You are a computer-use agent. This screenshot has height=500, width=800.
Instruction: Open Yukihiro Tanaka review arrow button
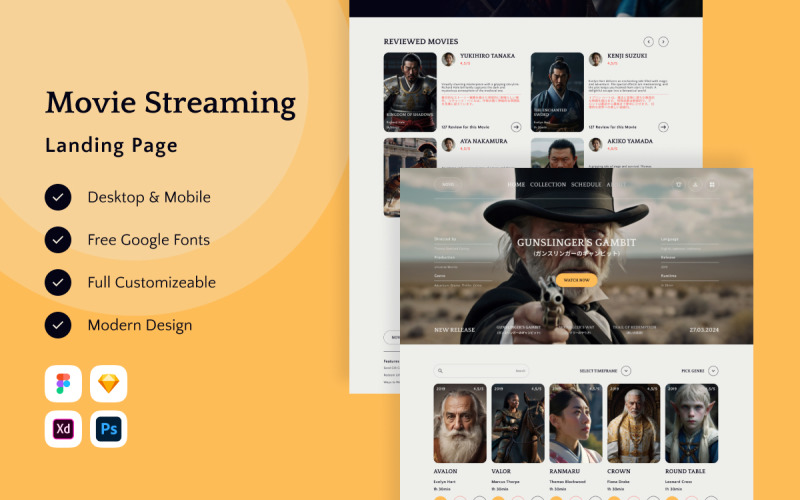tap(516, 127)
